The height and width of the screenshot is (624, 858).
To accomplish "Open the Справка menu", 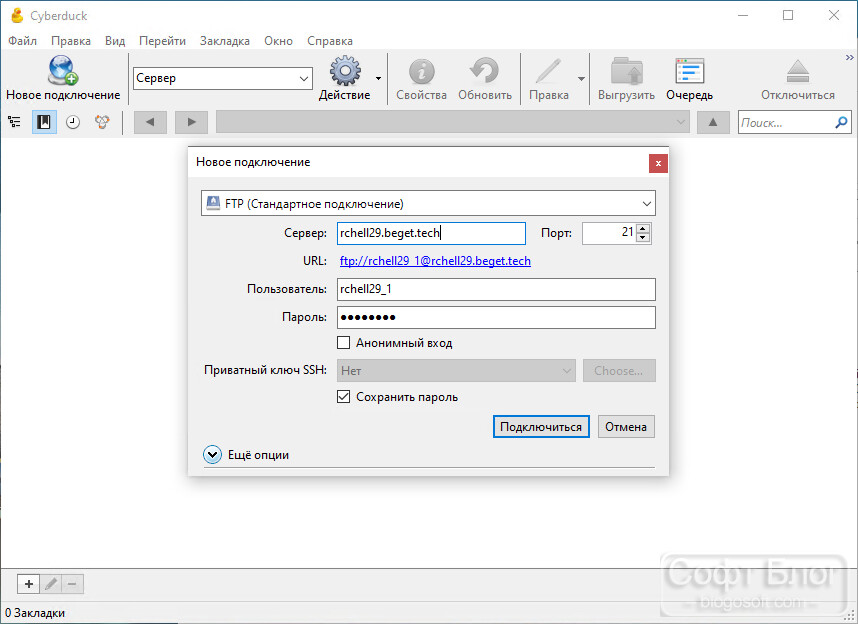I will point(330,41).
